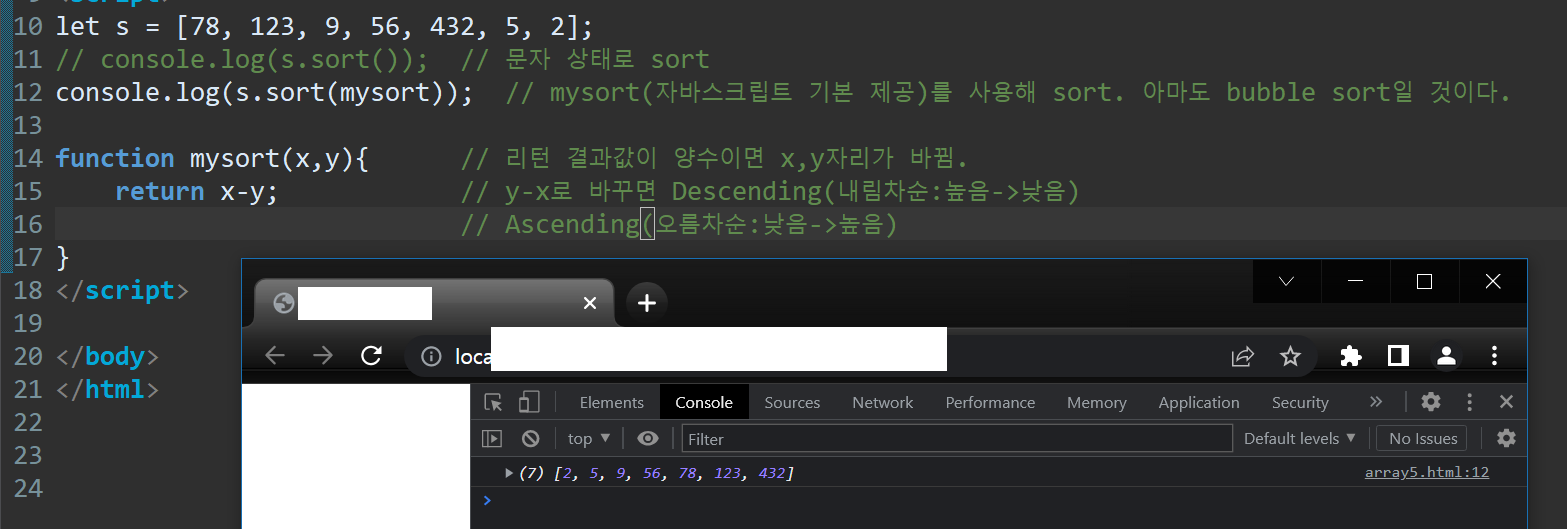Open the top context dropdown
The image size is (1567, 529).
588,438
